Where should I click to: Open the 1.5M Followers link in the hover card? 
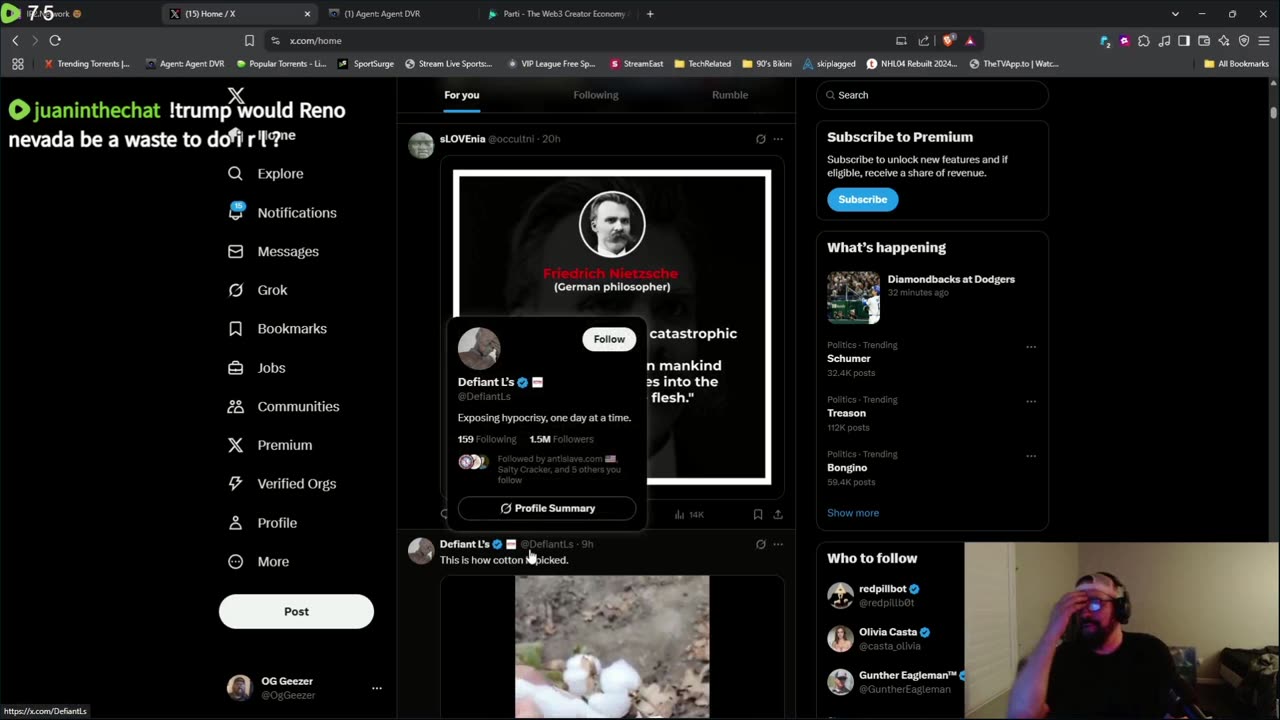coord(561,439)
